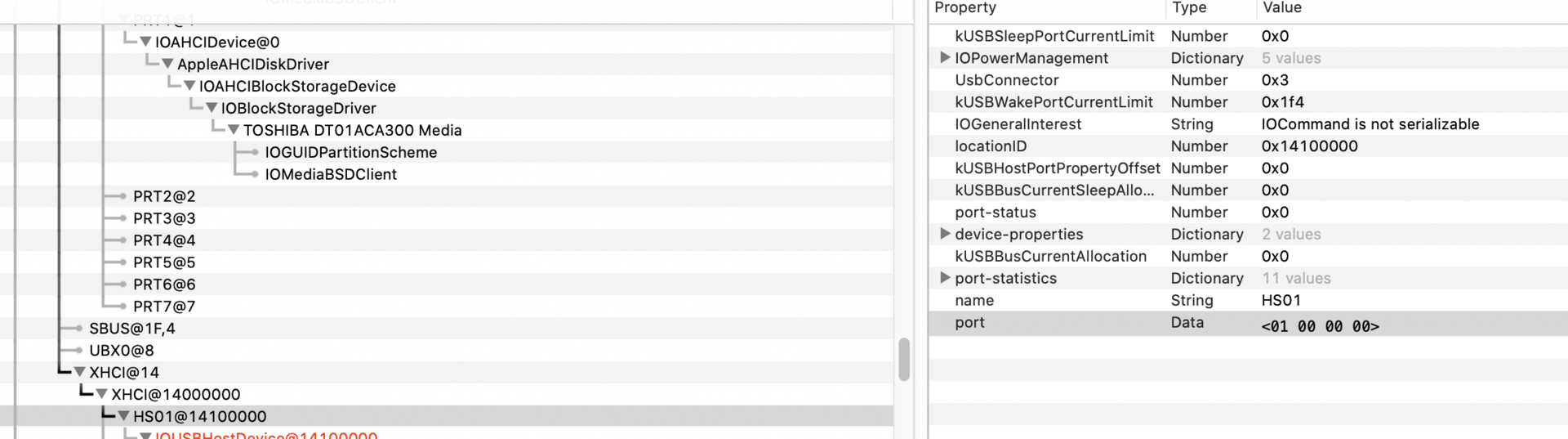Collapse the XHCI@14 tree node
Image resolution: width=1568 pixels, height=439 pixels.
coord(80,372)
